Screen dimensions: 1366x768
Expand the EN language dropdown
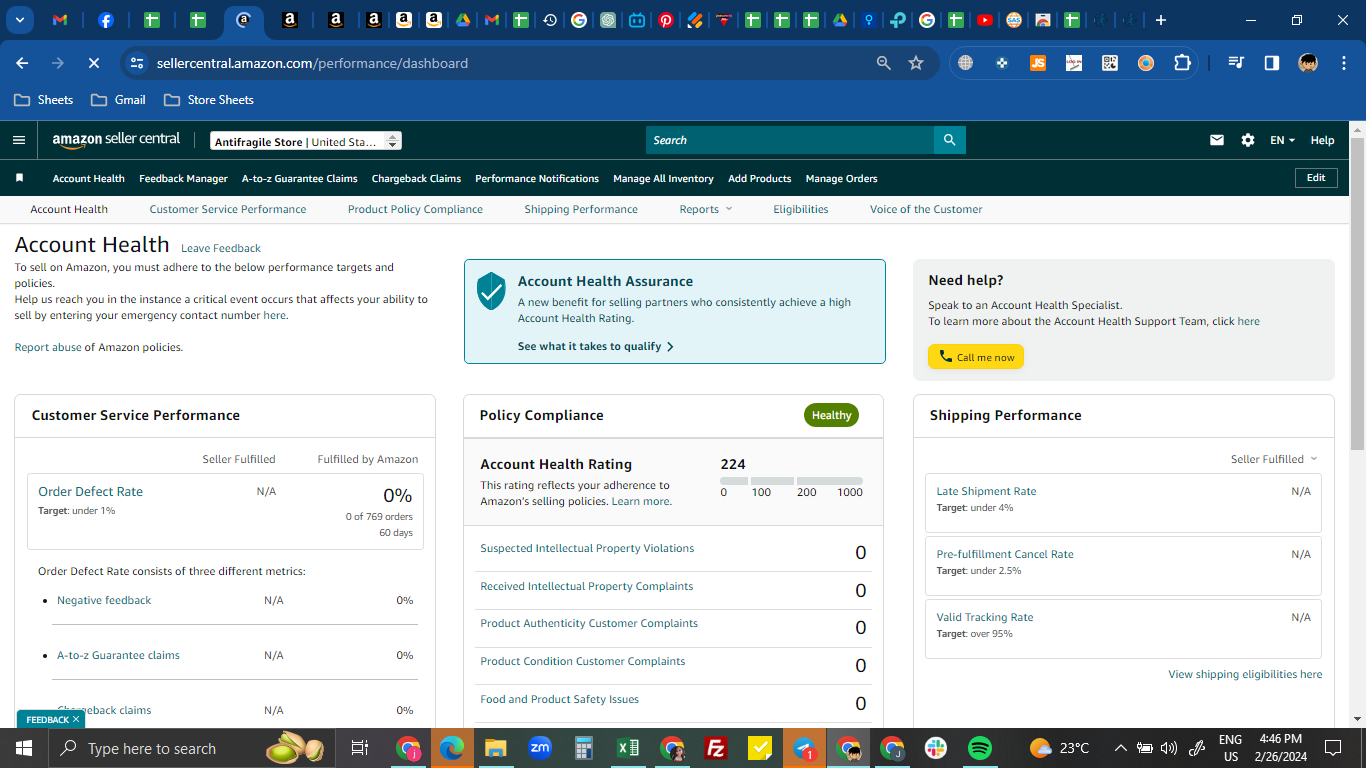[1282, 140]
